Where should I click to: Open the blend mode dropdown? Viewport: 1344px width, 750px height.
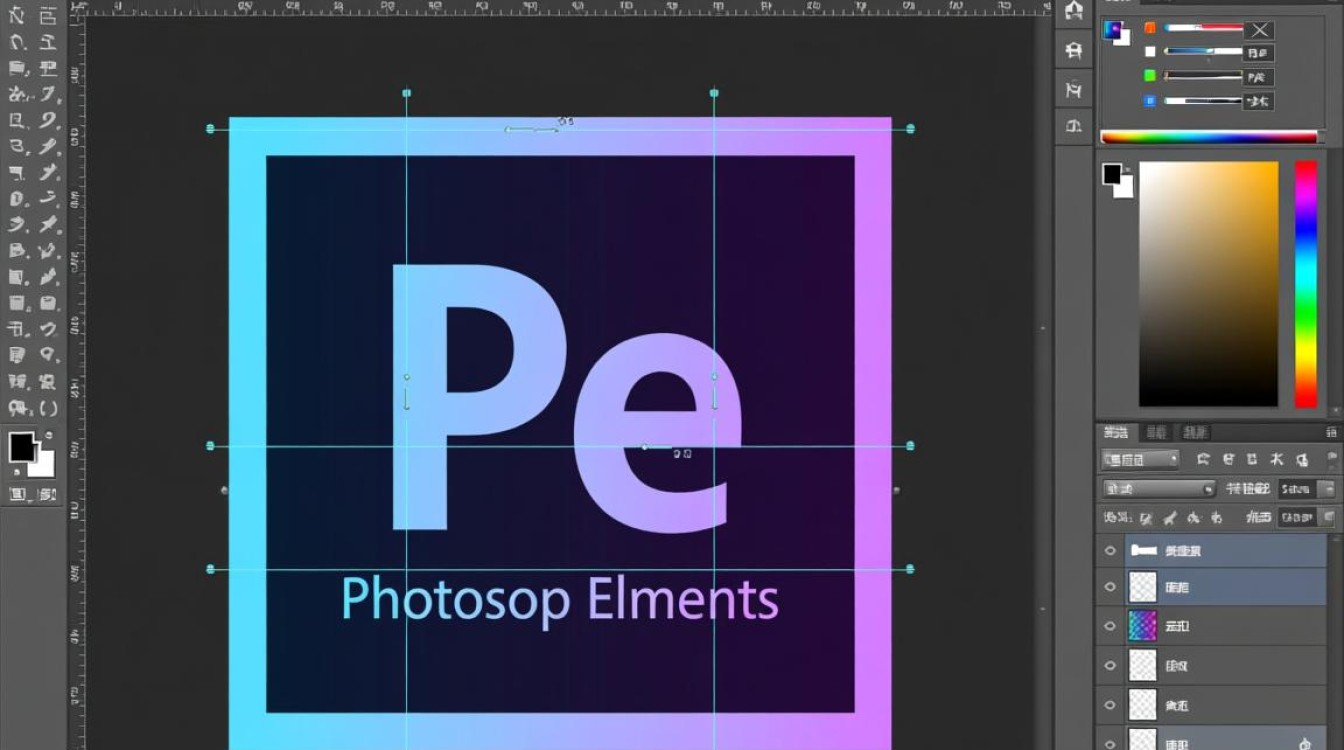click(x=1158, y=489)
